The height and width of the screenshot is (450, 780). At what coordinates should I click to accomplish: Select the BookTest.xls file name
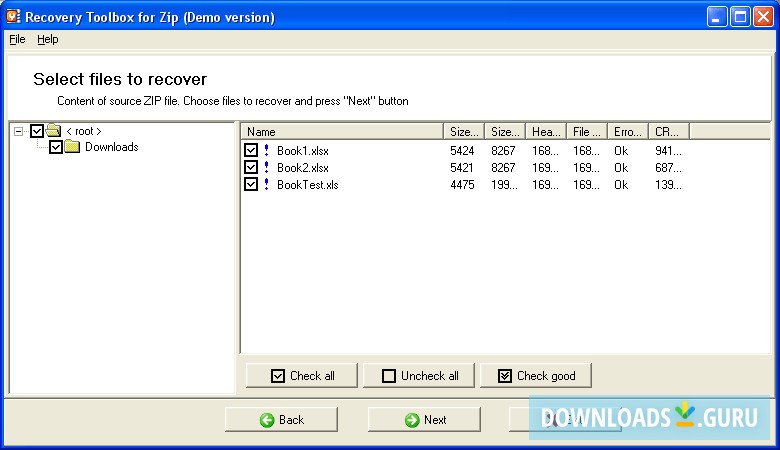pyautogui.click(x=307, y=184)
